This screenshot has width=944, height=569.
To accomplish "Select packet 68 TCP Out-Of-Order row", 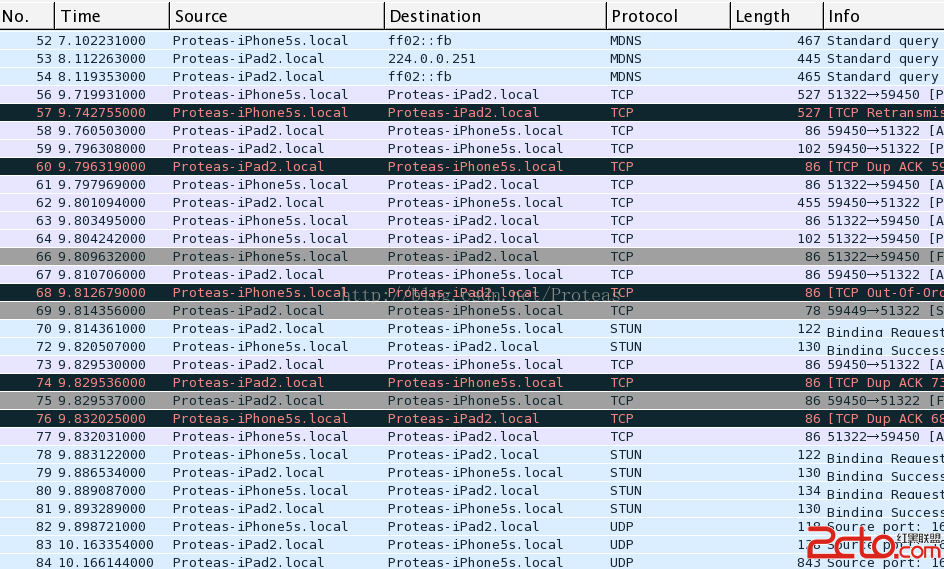I will (x=400, y=293).
